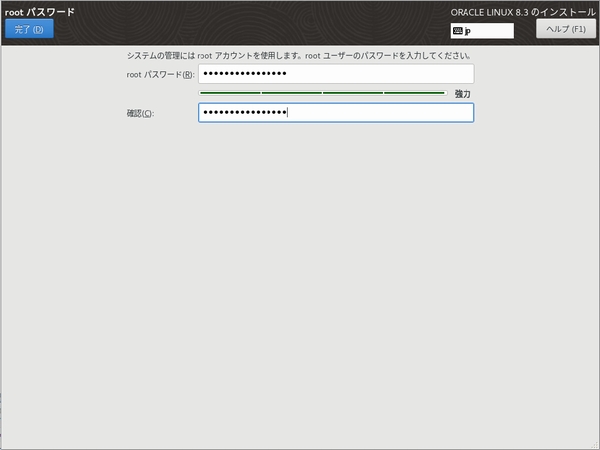Click the keyboard icon beside jp
This screenshot has height=450, width=600.
pos(457,31)
